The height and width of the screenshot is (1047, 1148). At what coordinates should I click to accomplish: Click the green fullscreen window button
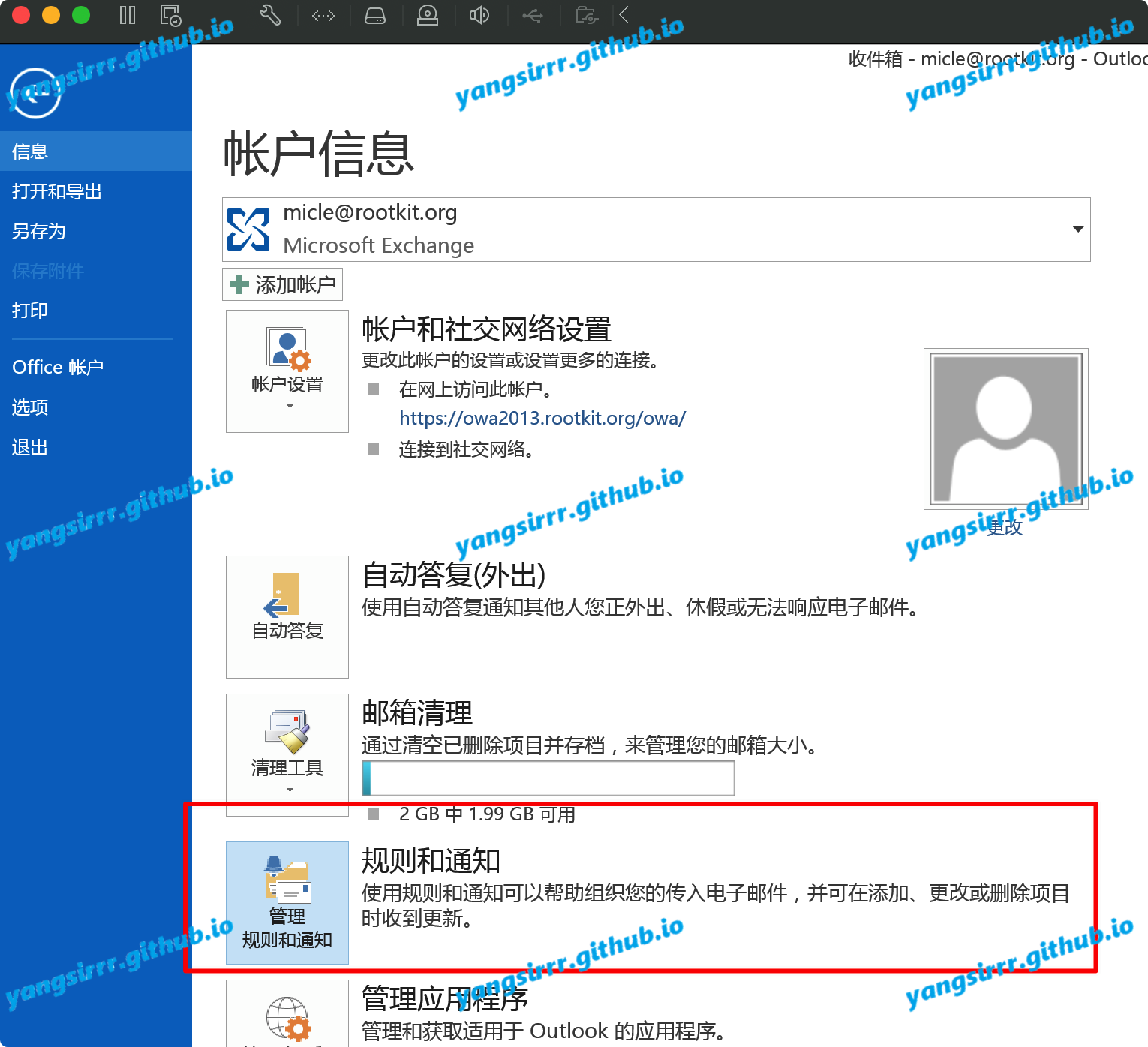81,15
